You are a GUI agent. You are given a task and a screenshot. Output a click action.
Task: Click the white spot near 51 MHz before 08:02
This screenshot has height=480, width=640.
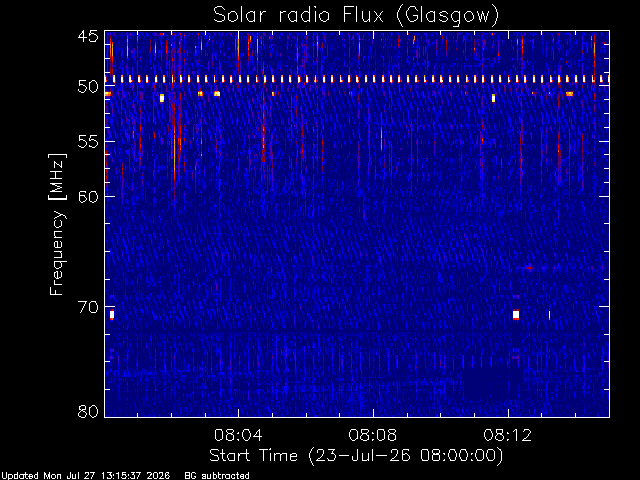pyautogui.click(x=162, y=98)
